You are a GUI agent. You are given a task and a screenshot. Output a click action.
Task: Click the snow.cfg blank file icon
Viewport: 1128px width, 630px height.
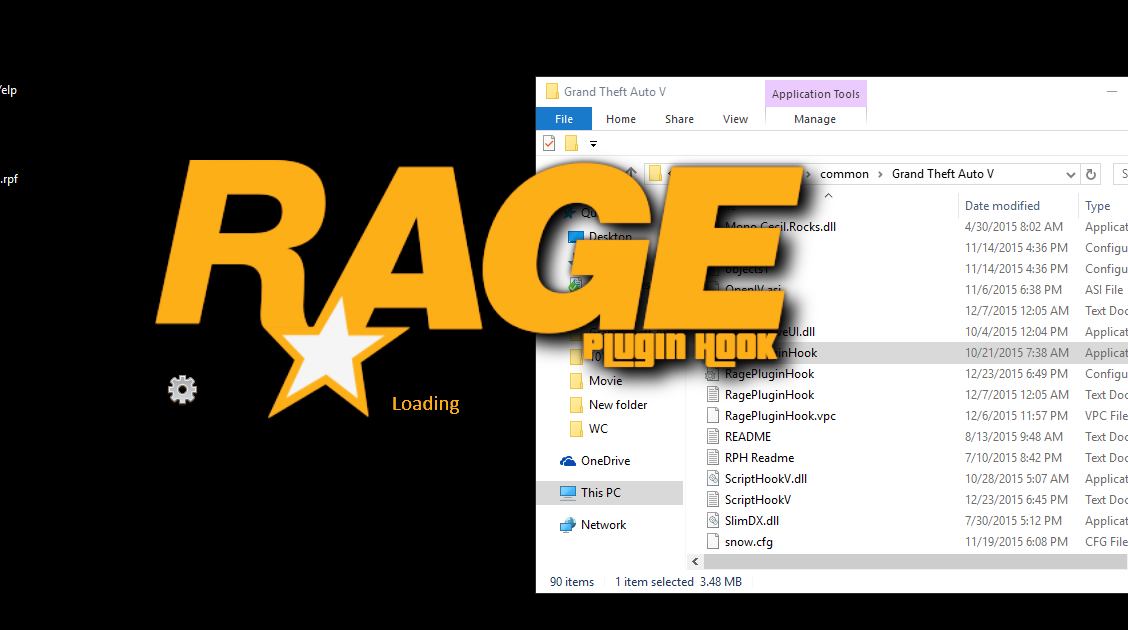click(712, 542)
